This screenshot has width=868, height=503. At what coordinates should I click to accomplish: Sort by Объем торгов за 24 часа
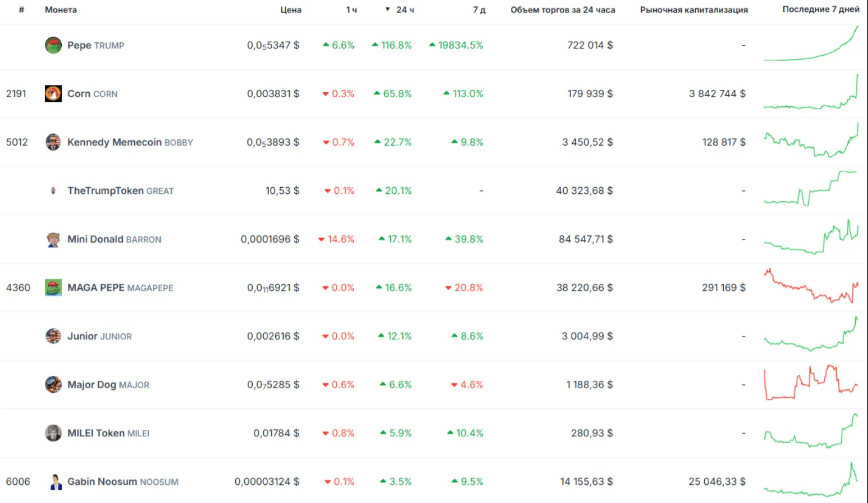click(562, 10)
